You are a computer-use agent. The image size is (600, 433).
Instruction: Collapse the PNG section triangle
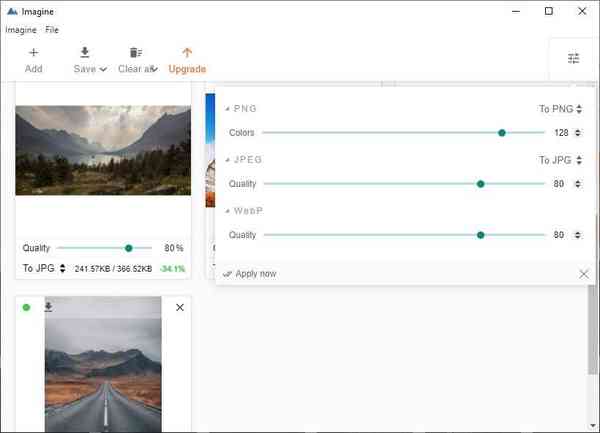pyautogui.click(x=227, y=108)
